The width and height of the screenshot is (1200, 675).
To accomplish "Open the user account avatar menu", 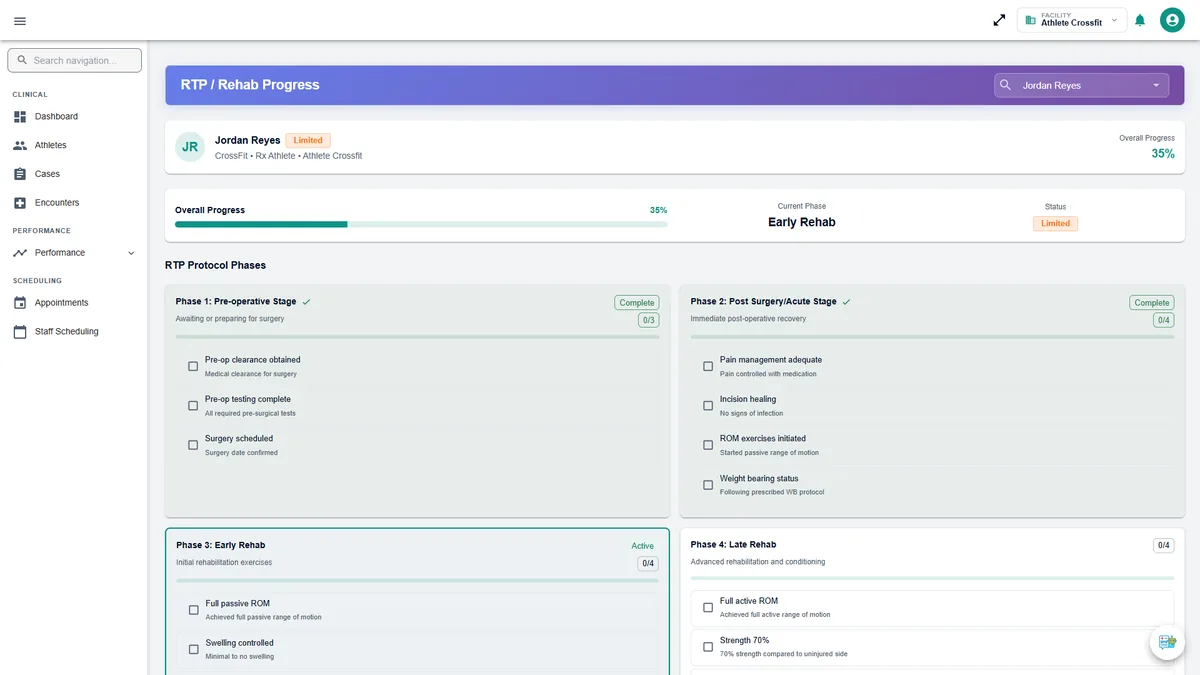I will 1172,20.
